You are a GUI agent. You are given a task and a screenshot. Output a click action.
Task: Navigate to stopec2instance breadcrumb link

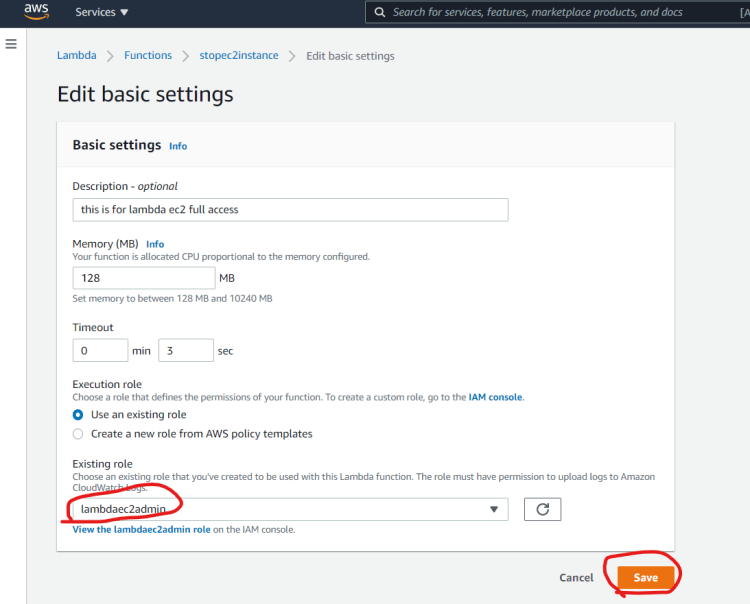(239, 55)
